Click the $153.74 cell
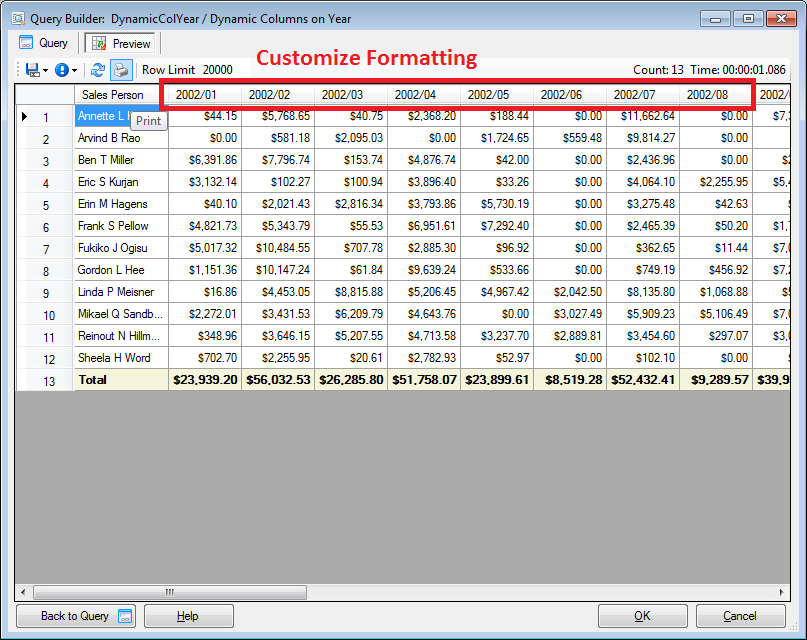This screenshot has height=640, width=807. [x=351, y=160]
